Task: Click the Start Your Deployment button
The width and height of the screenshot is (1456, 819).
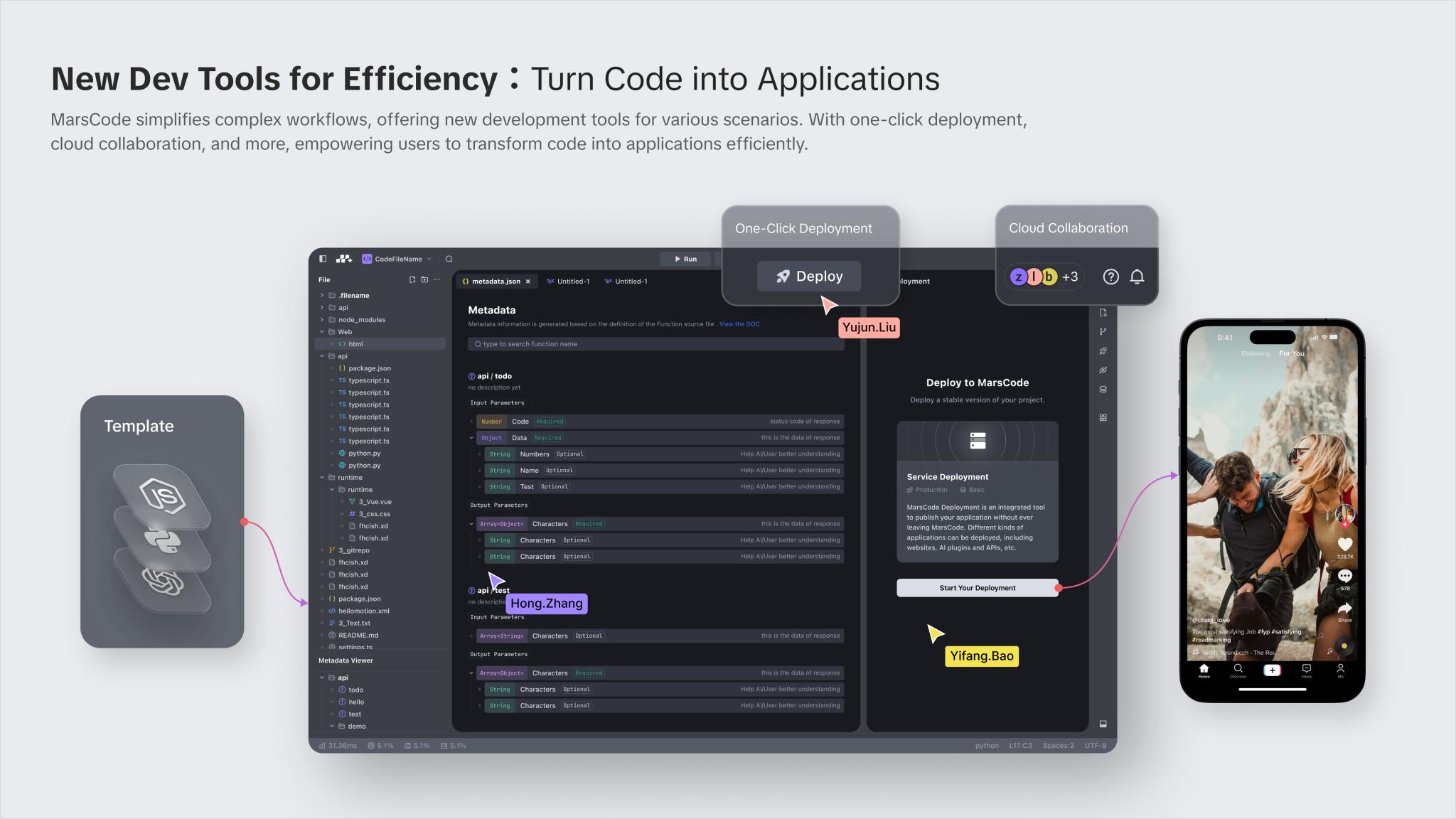Action: [x=977, y=588]
